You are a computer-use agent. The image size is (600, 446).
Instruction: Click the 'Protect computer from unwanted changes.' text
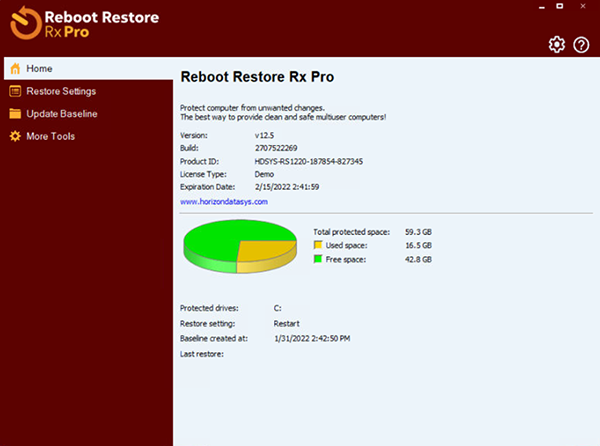point(252,108)
